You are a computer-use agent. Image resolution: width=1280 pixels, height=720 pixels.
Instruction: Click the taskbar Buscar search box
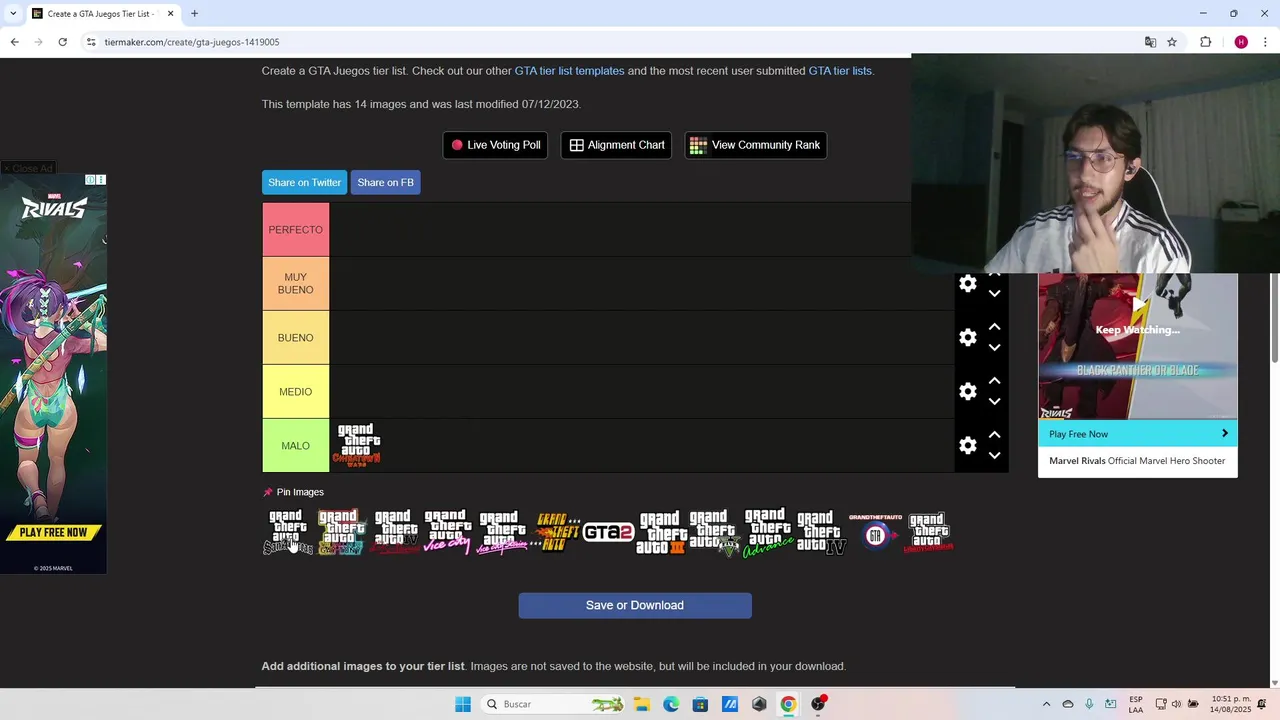555,704
